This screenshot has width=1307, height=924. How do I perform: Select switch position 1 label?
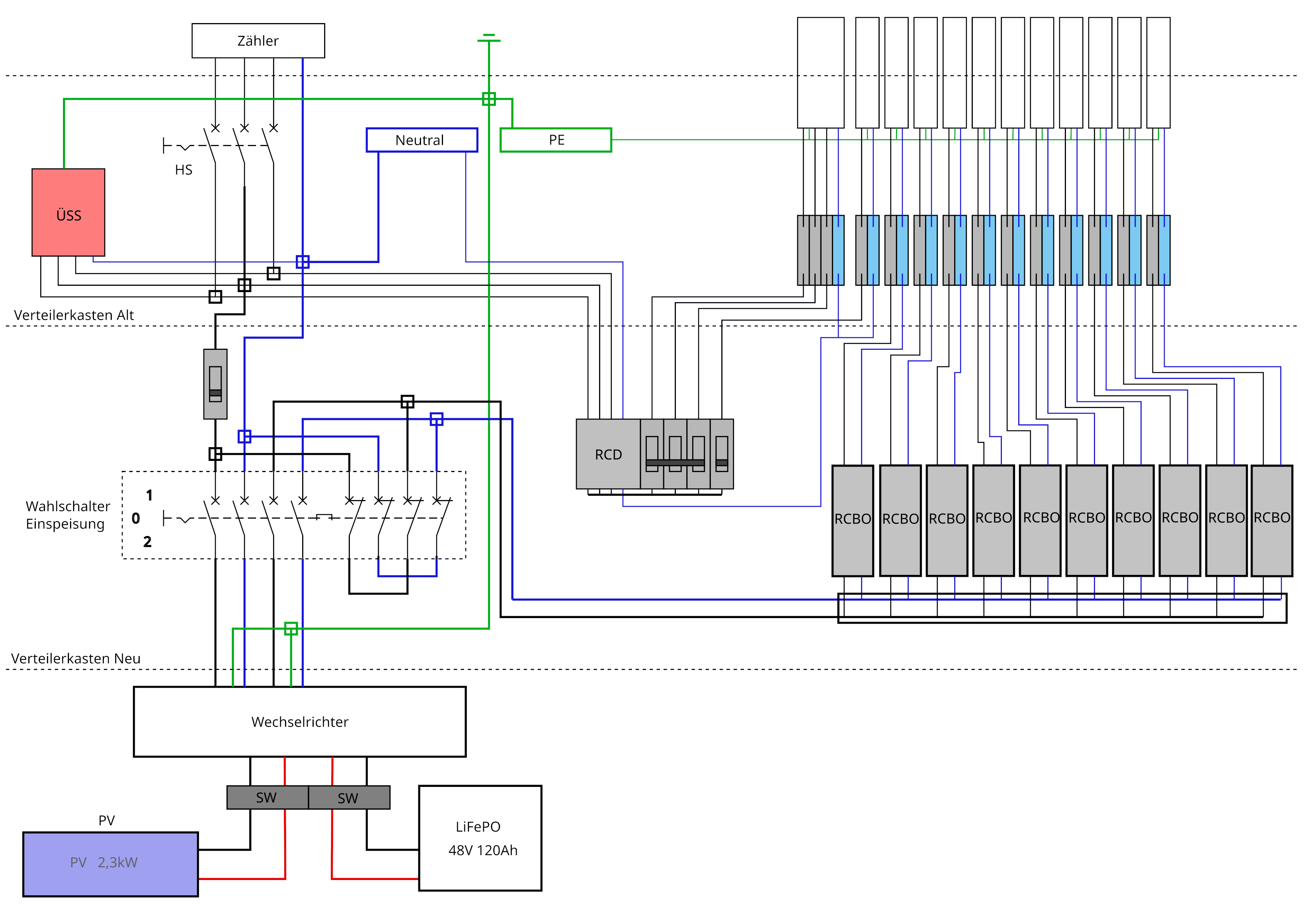pos(149,495)
